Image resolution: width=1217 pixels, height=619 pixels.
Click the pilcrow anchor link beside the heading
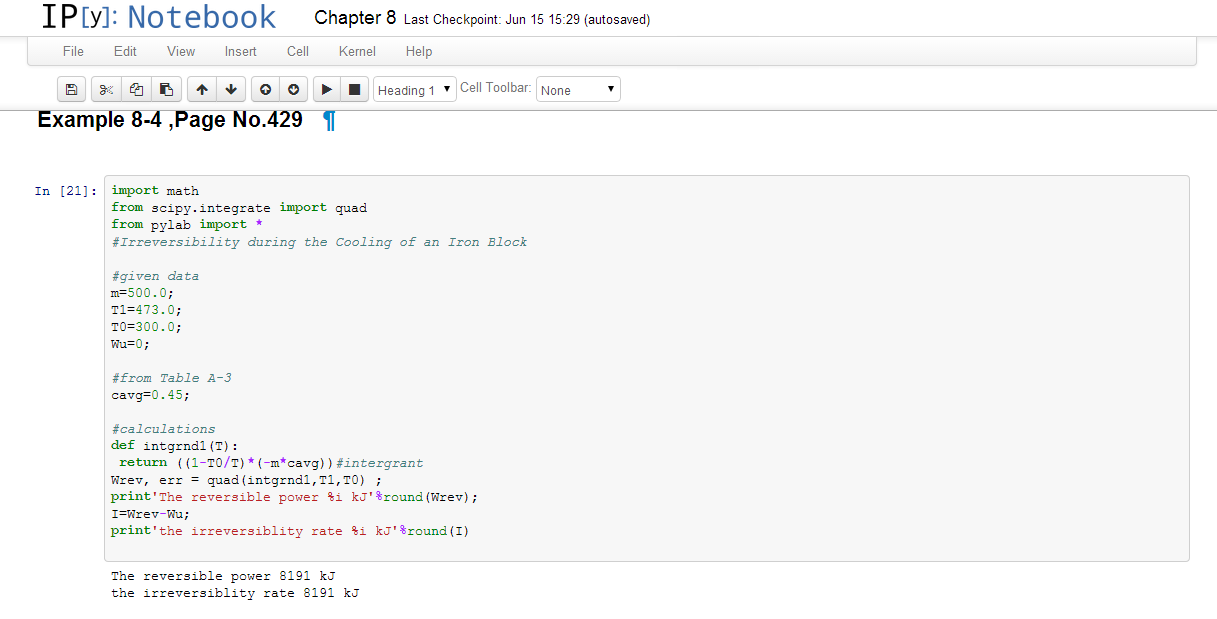click(x=329, y=121)
